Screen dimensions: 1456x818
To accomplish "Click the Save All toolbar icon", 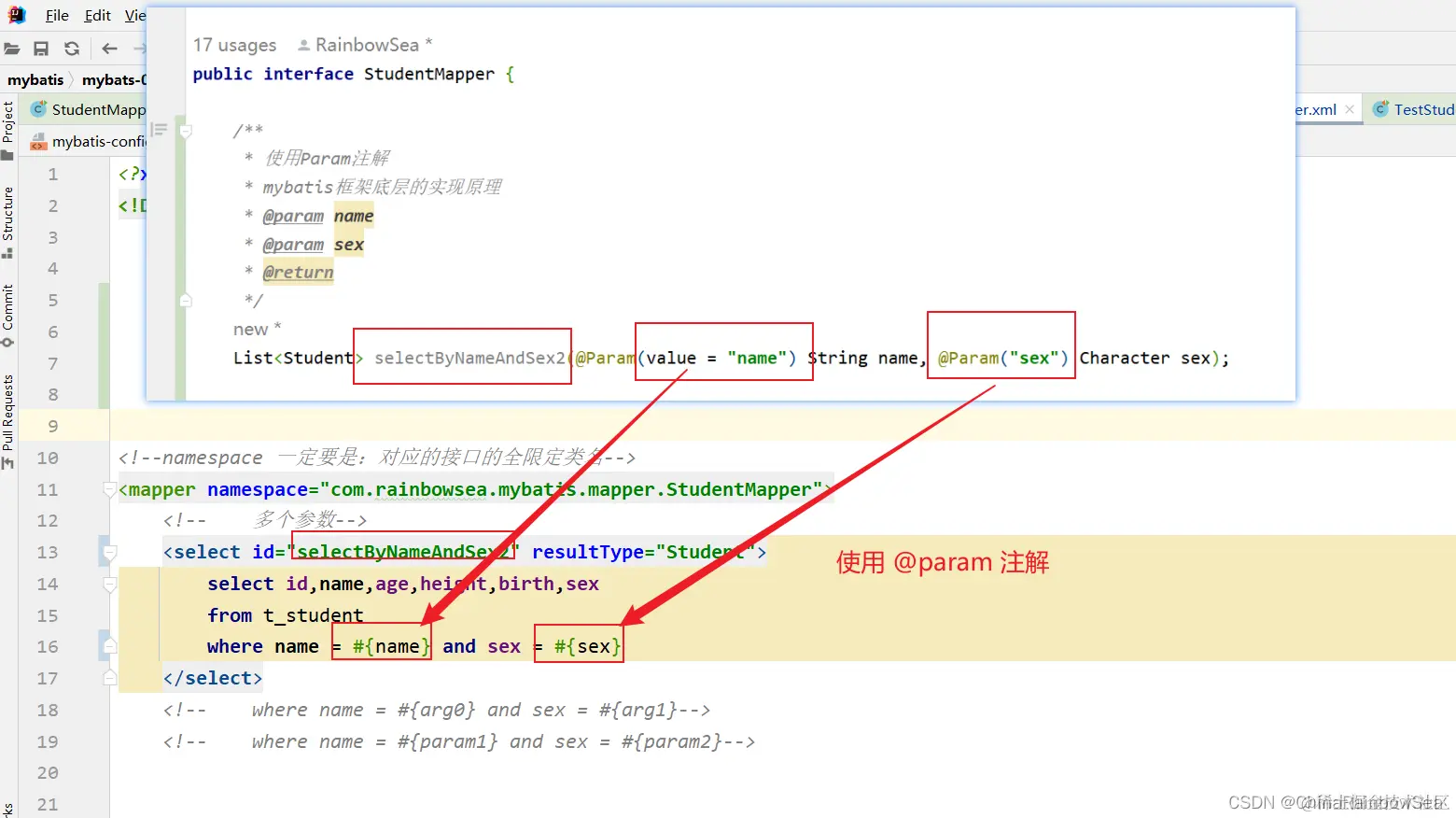I will (x=41, y=49).
